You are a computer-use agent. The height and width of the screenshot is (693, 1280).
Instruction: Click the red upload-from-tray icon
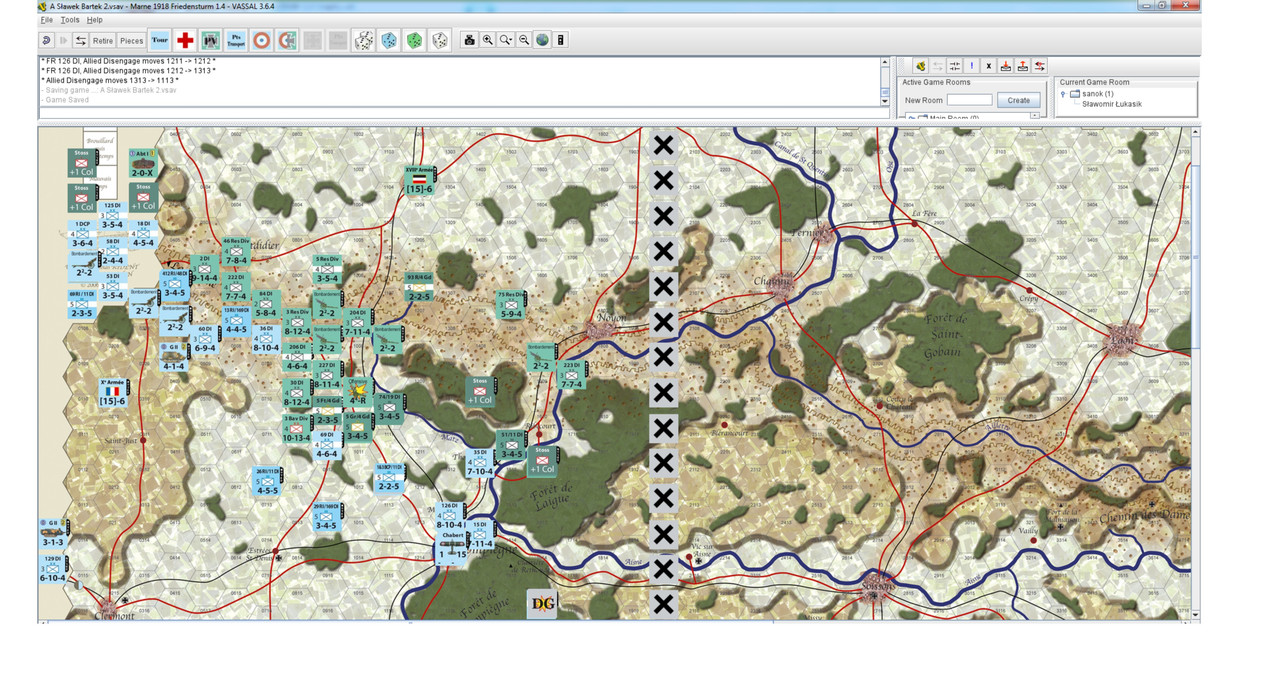(1023, 66)
